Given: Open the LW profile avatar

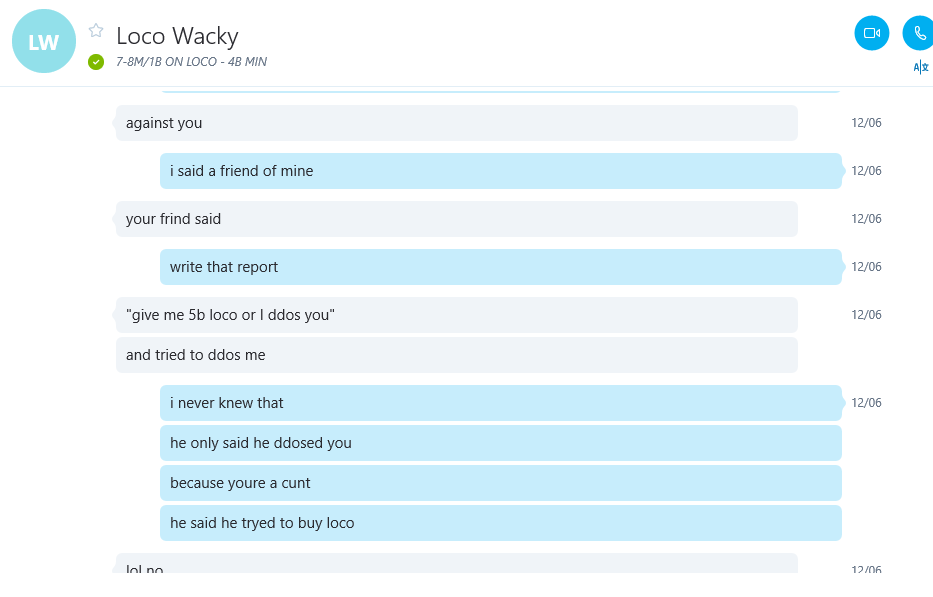Looking at the screenshot, I should pos(44,41).
